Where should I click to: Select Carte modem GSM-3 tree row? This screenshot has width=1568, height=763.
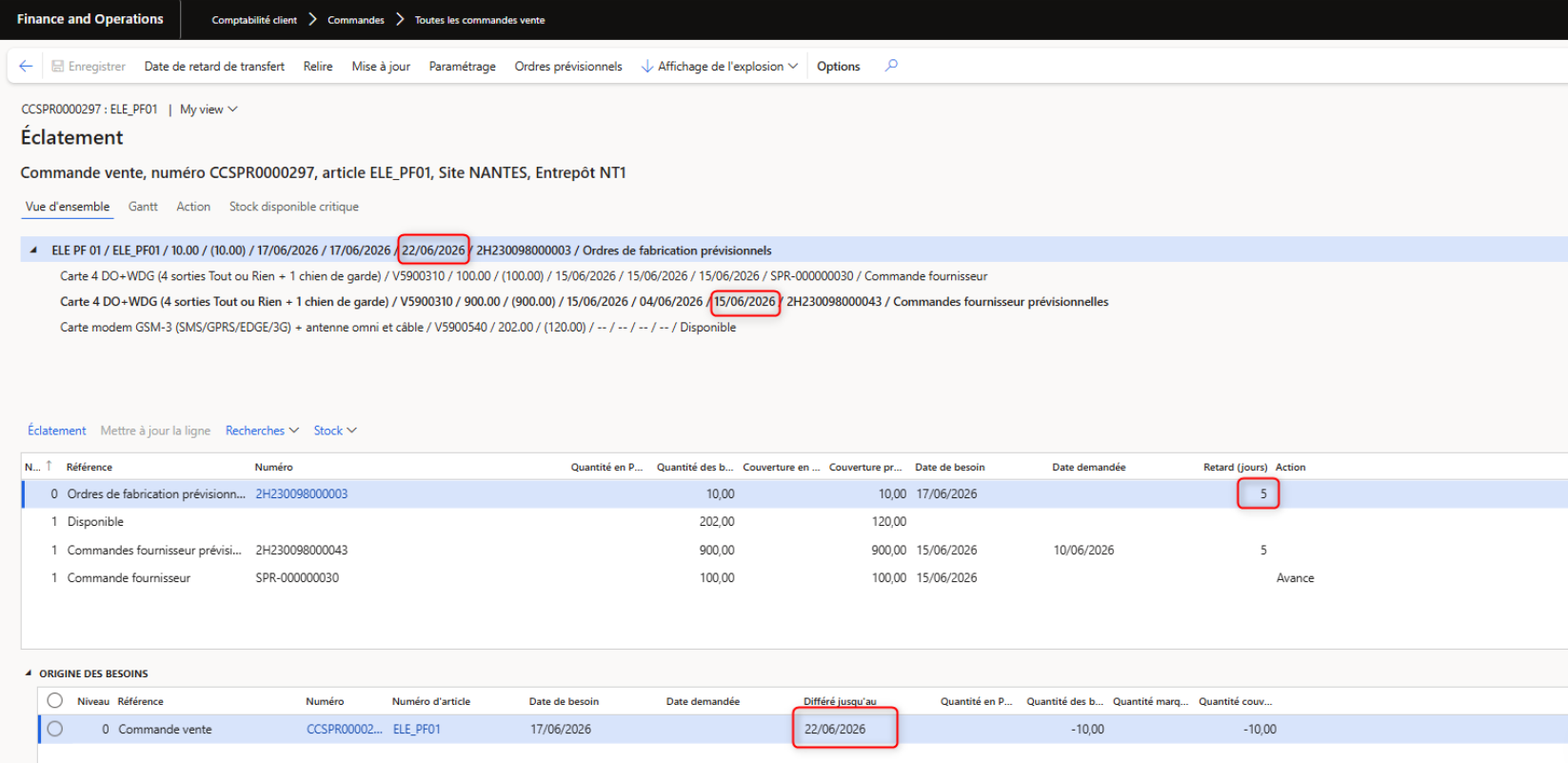(x=398, y=328)
